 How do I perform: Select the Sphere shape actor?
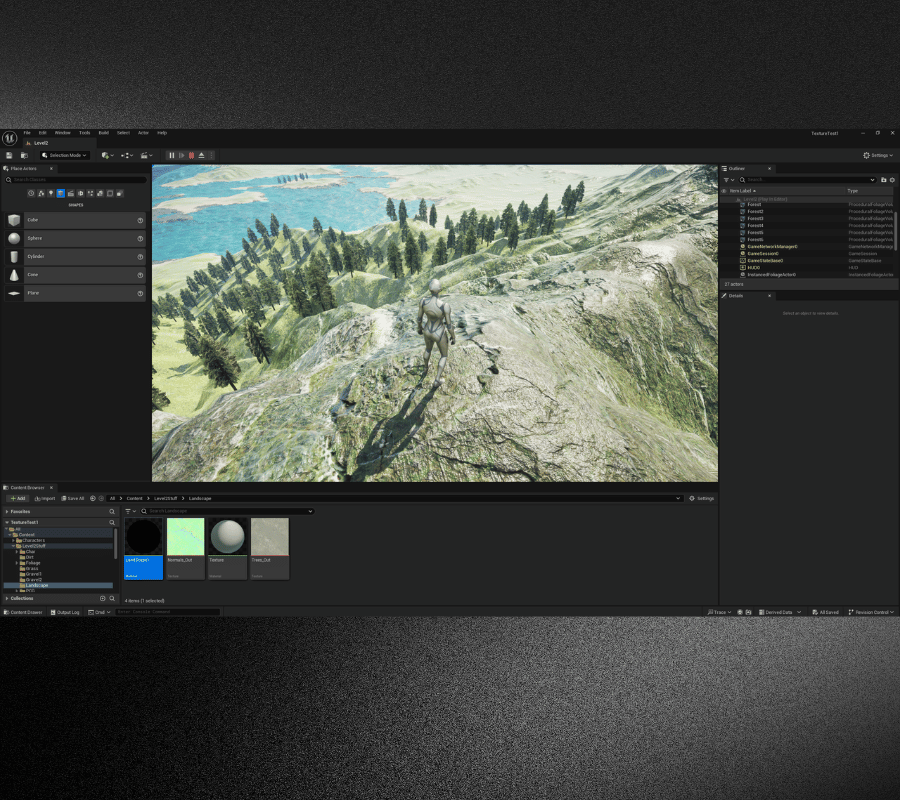(75, 239)
